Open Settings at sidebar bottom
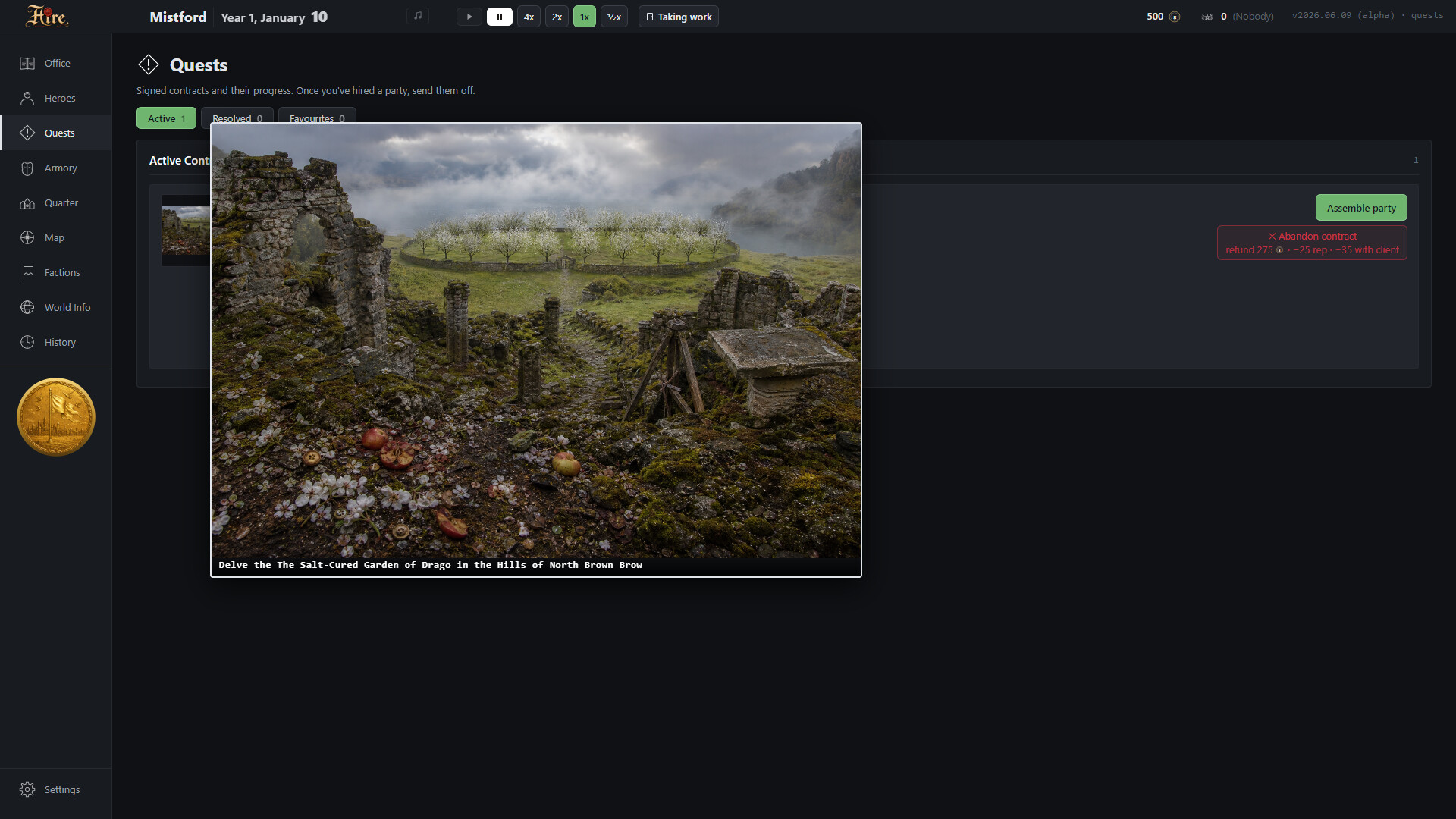The width and height of the screenshot is (1456, 819). click(56, 790)
